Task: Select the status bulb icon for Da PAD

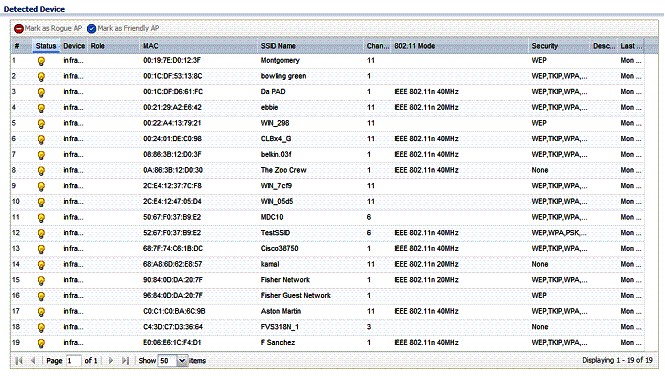Action: (41, 92)
